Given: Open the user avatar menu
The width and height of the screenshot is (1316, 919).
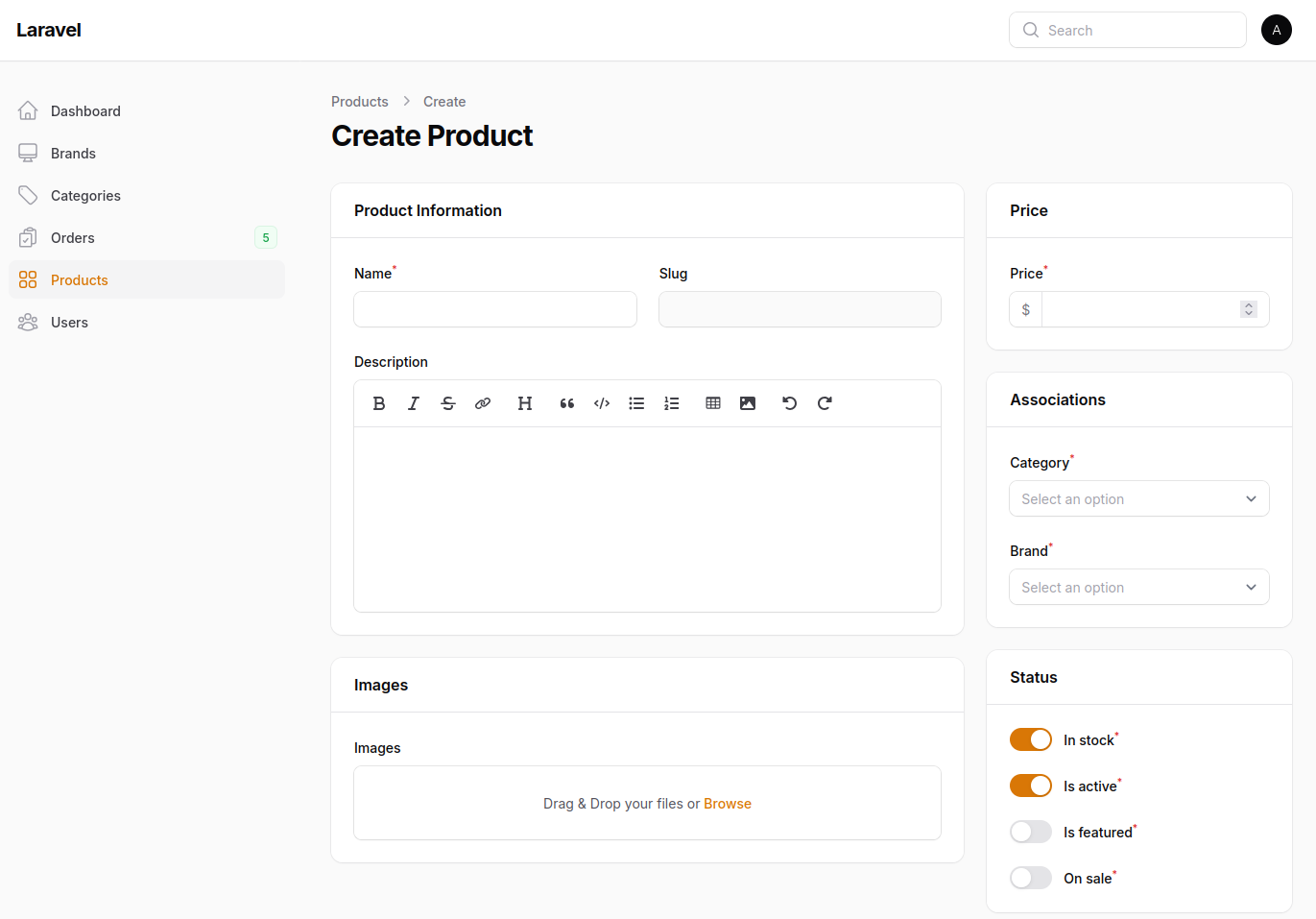Looking at the screenshot, I should (x=1276, y=30).
